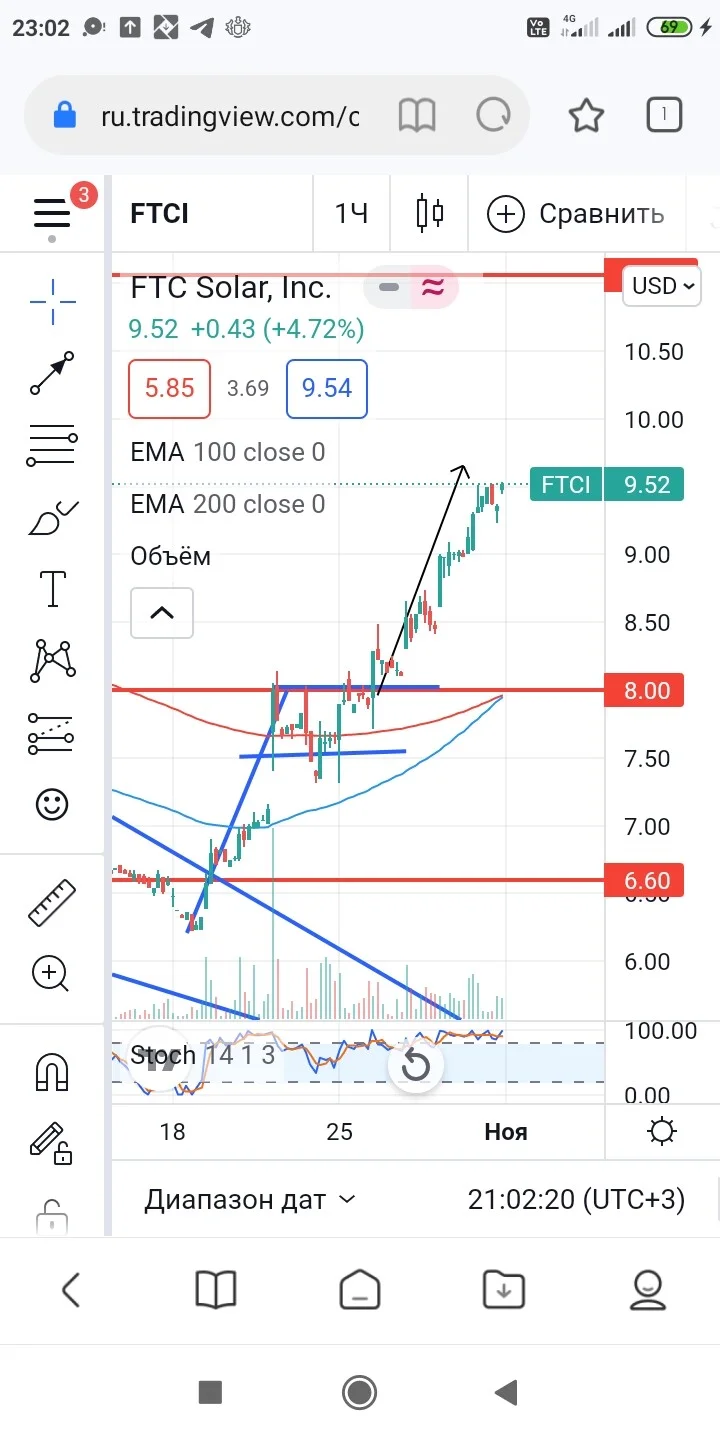Open the emoji icons tool
This screenshot has height=1440, width=720.
(52, 804)
